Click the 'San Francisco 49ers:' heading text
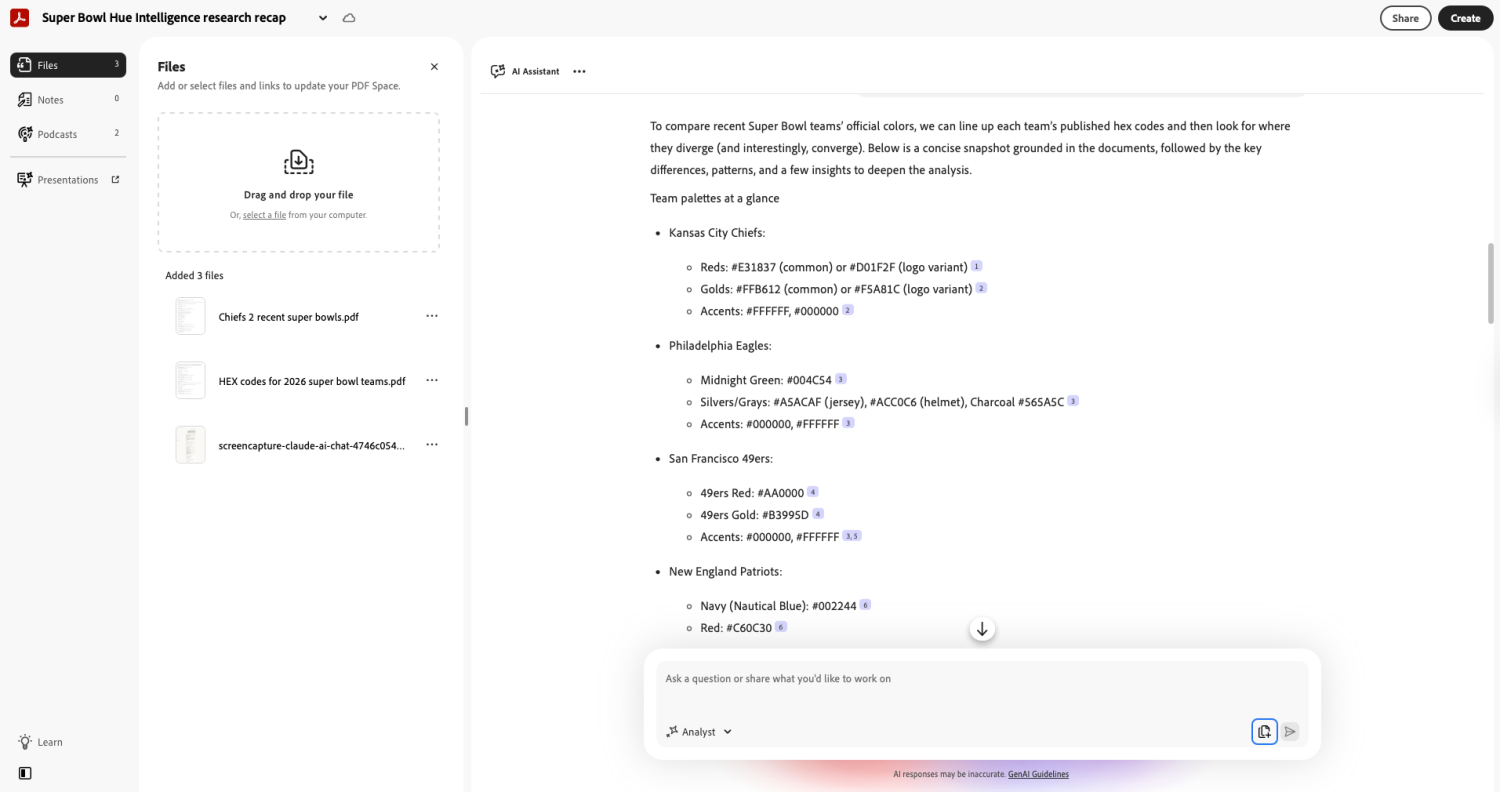1500x792 pixels. click(721, 459)
